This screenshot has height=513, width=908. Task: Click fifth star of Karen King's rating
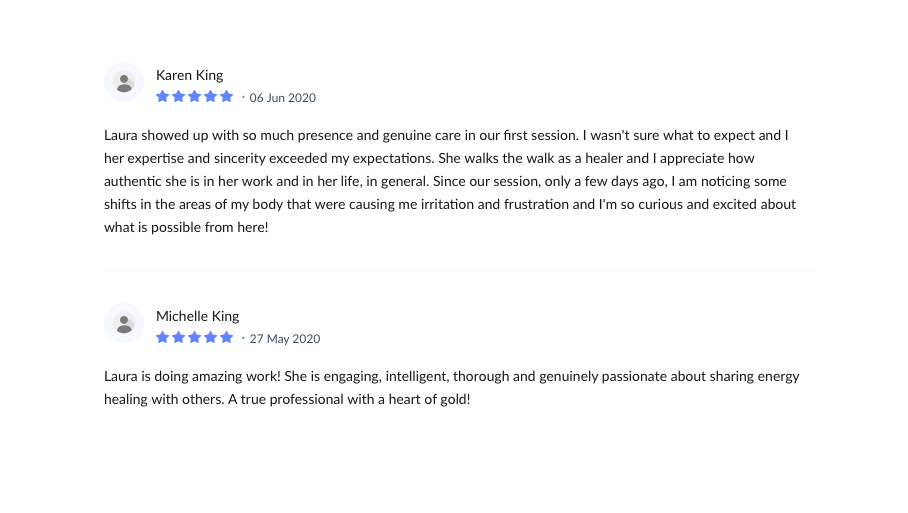227,97
